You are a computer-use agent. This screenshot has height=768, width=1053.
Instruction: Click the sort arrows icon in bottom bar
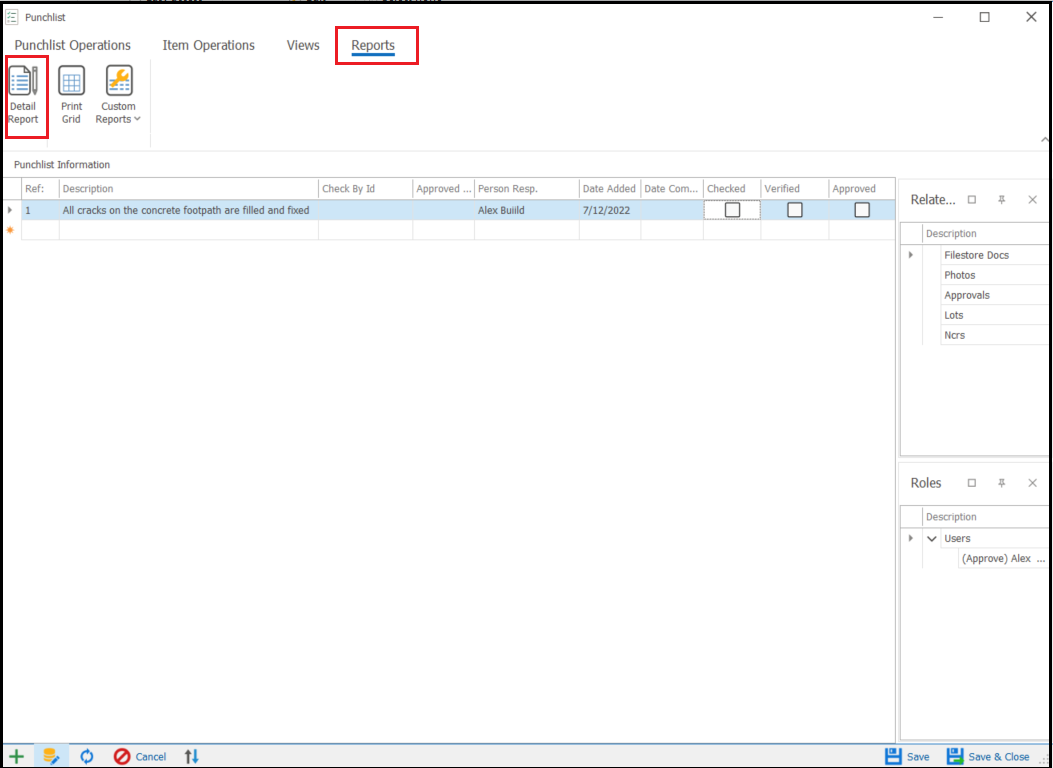pyautogui.click(x=192, y=756)
